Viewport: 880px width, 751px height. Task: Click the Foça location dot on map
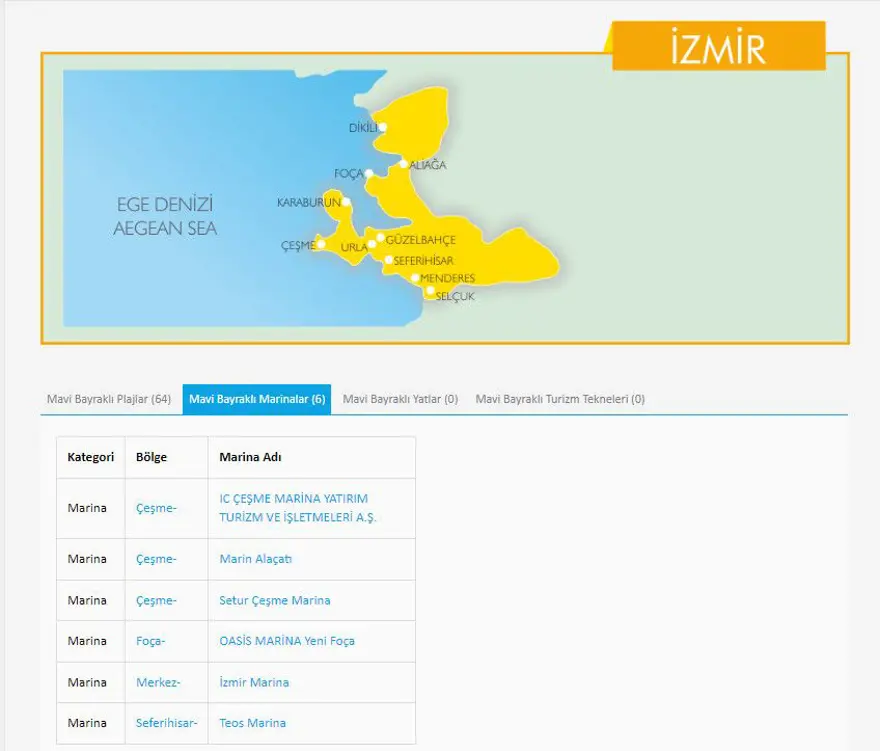click(369, 173)
